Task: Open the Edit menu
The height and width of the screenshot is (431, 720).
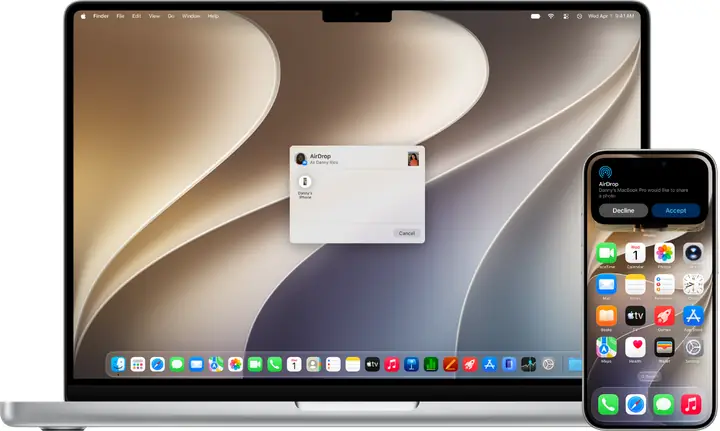Action: click(x=136, y=16)
